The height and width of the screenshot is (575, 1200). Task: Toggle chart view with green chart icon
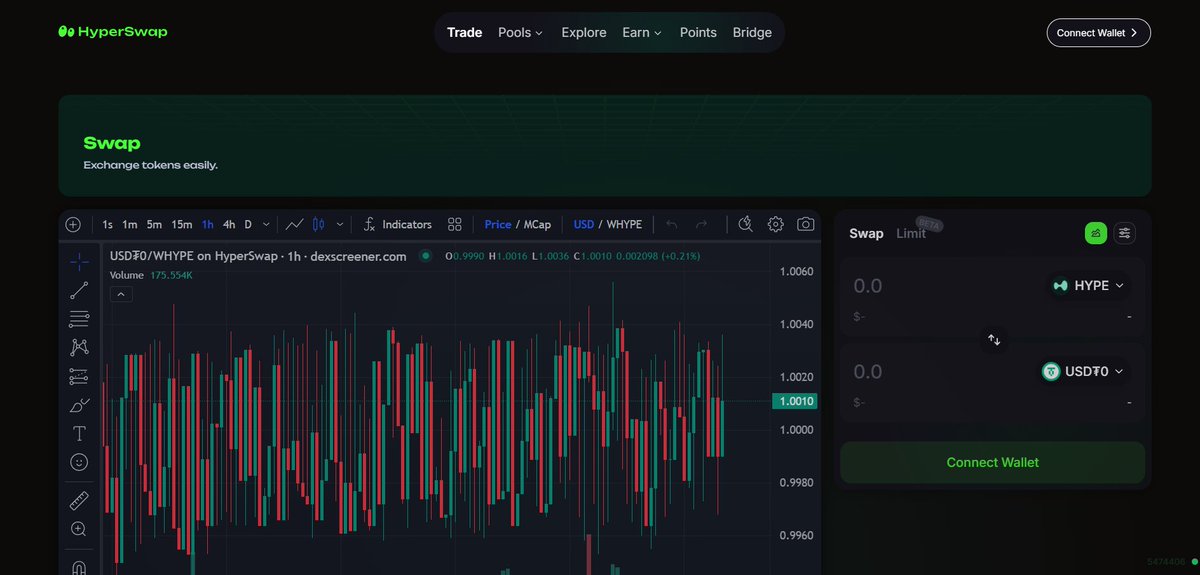(x=1096, y=233)
